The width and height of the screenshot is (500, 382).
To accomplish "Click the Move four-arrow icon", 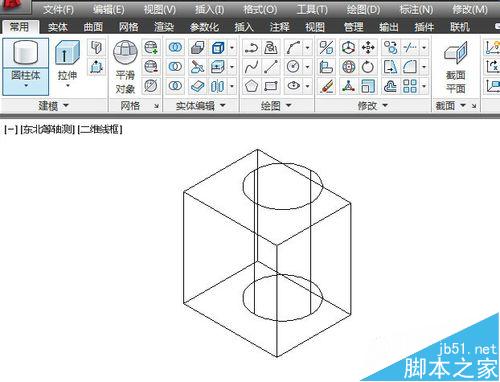I will click(368, 48).
